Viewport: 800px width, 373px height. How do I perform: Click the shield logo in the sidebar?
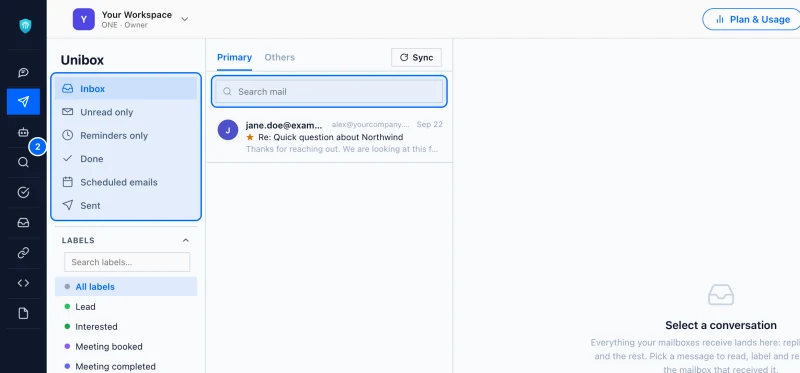point(25,26)
